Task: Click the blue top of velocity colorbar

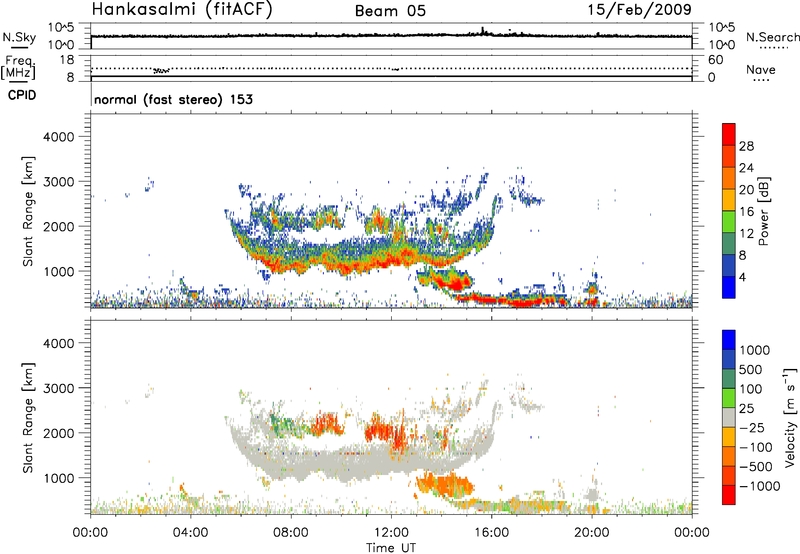Action: pyautogui.click(x=729, y=339)
